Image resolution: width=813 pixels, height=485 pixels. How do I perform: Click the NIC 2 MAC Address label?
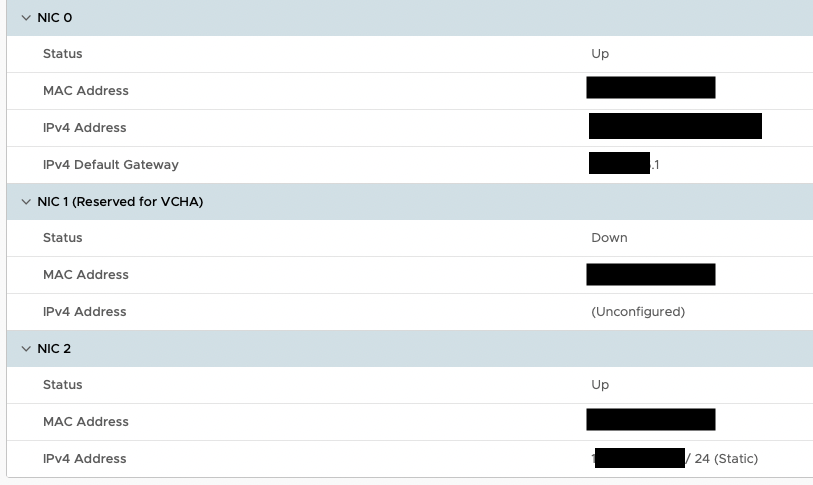[86, 422]
